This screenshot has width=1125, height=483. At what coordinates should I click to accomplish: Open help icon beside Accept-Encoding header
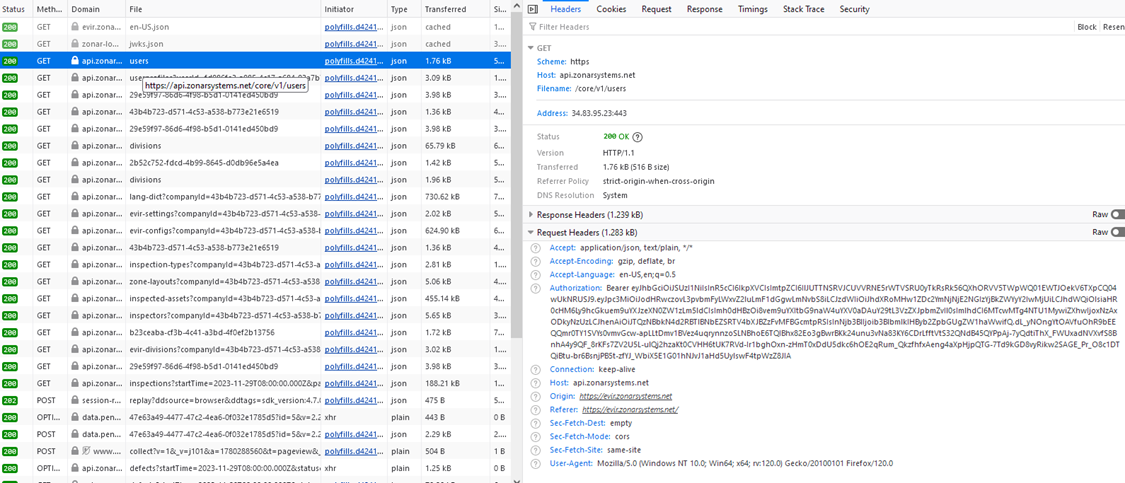(x=535, y=261)
